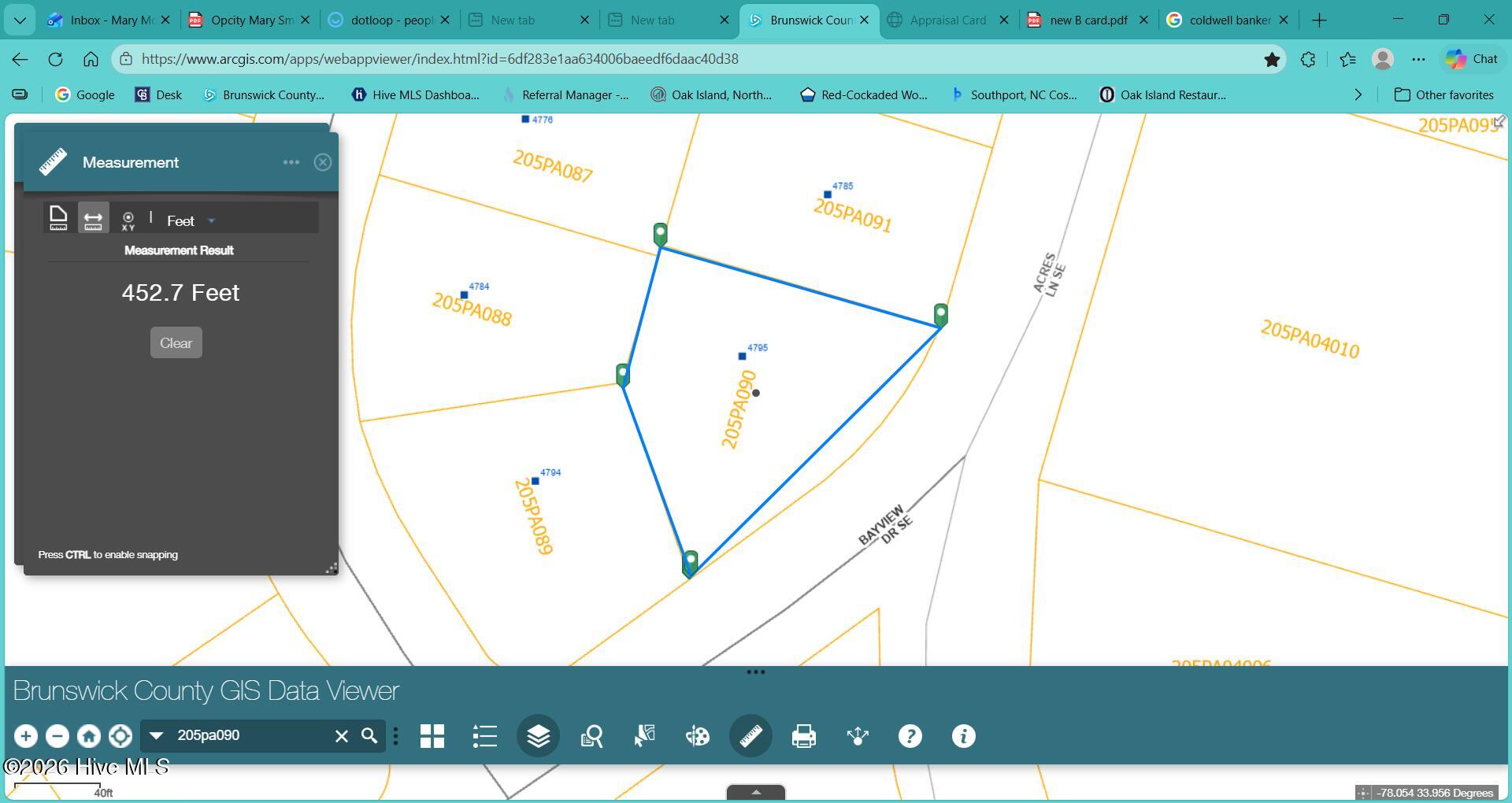Viewport: 1512px width, 803px height.
Task: Zoom in on the map
Action: (x=25, y=736)
